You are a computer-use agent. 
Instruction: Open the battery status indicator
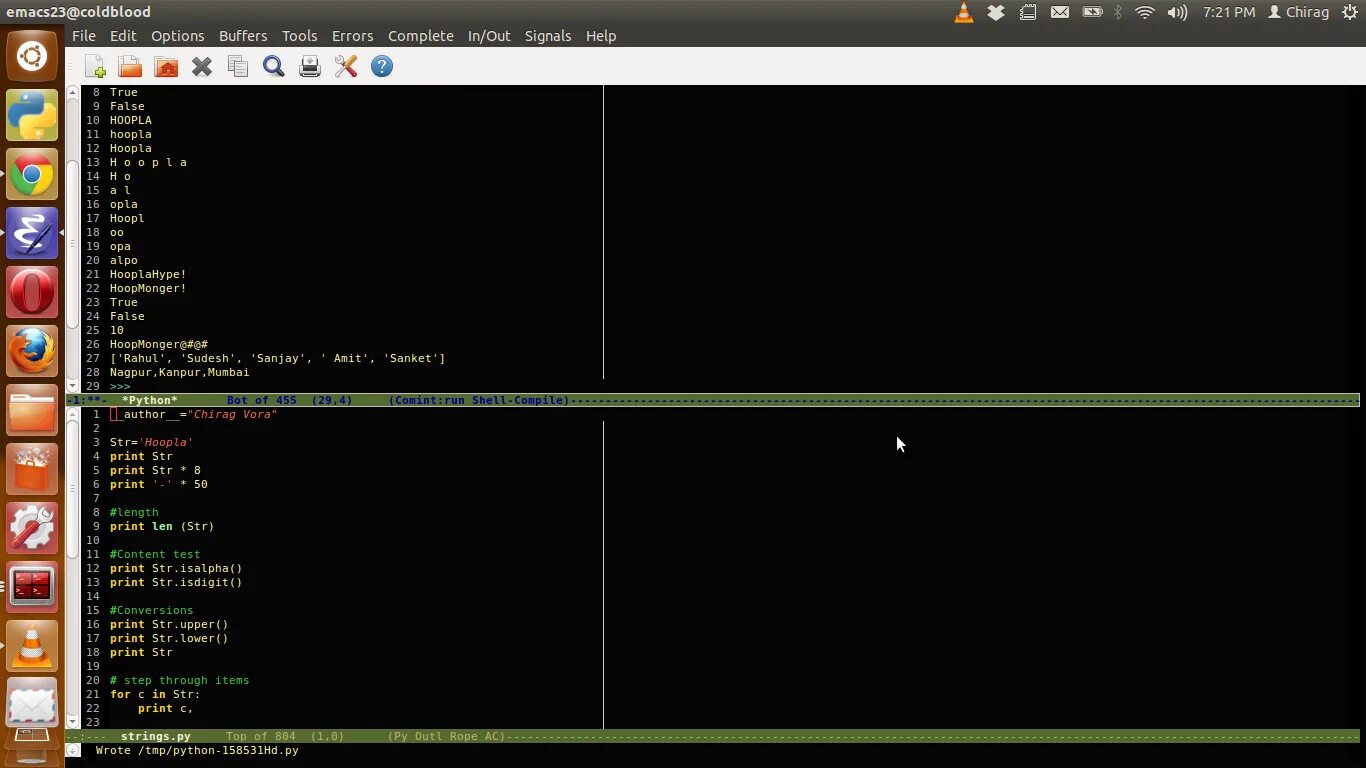click(1092, 12)
